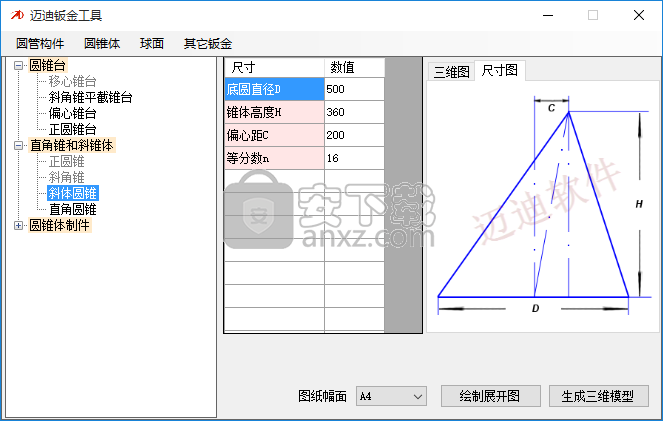The image size is (663, 421).
Task: Select the 锥体高度H row label
Action: pos(274,112)
